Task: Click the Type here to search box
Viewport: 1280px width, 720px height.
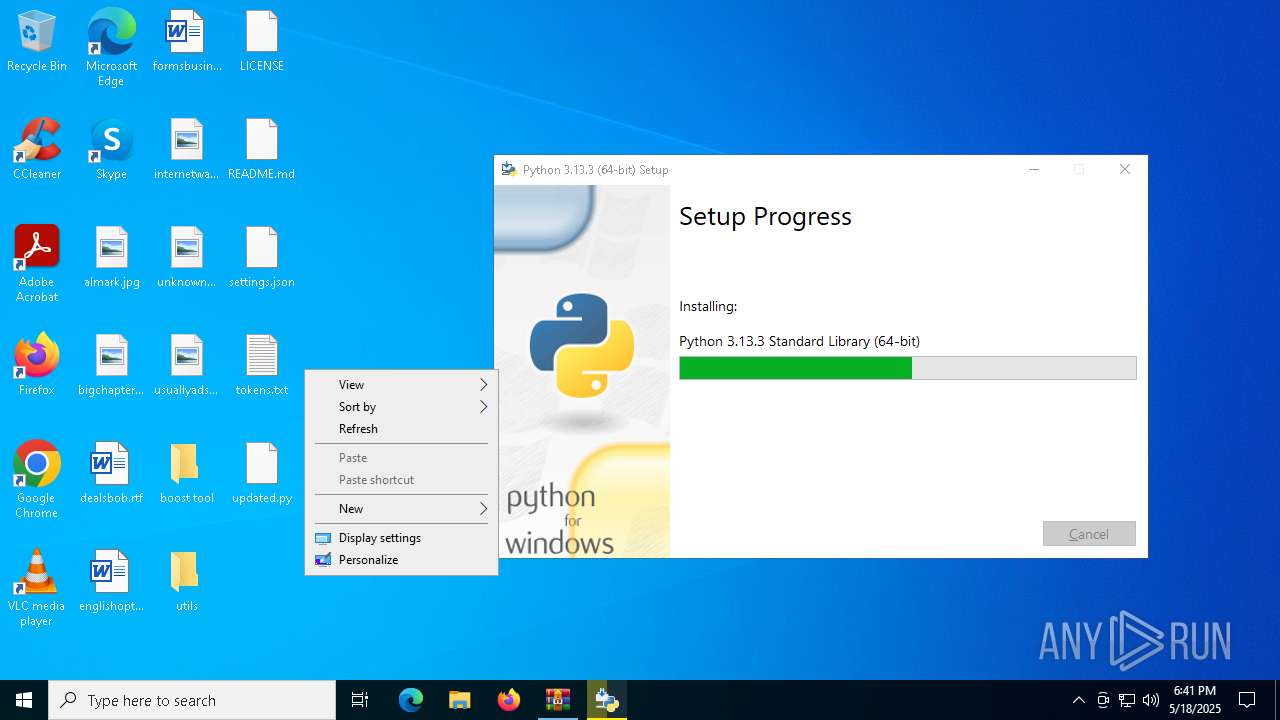Action: 192,700
